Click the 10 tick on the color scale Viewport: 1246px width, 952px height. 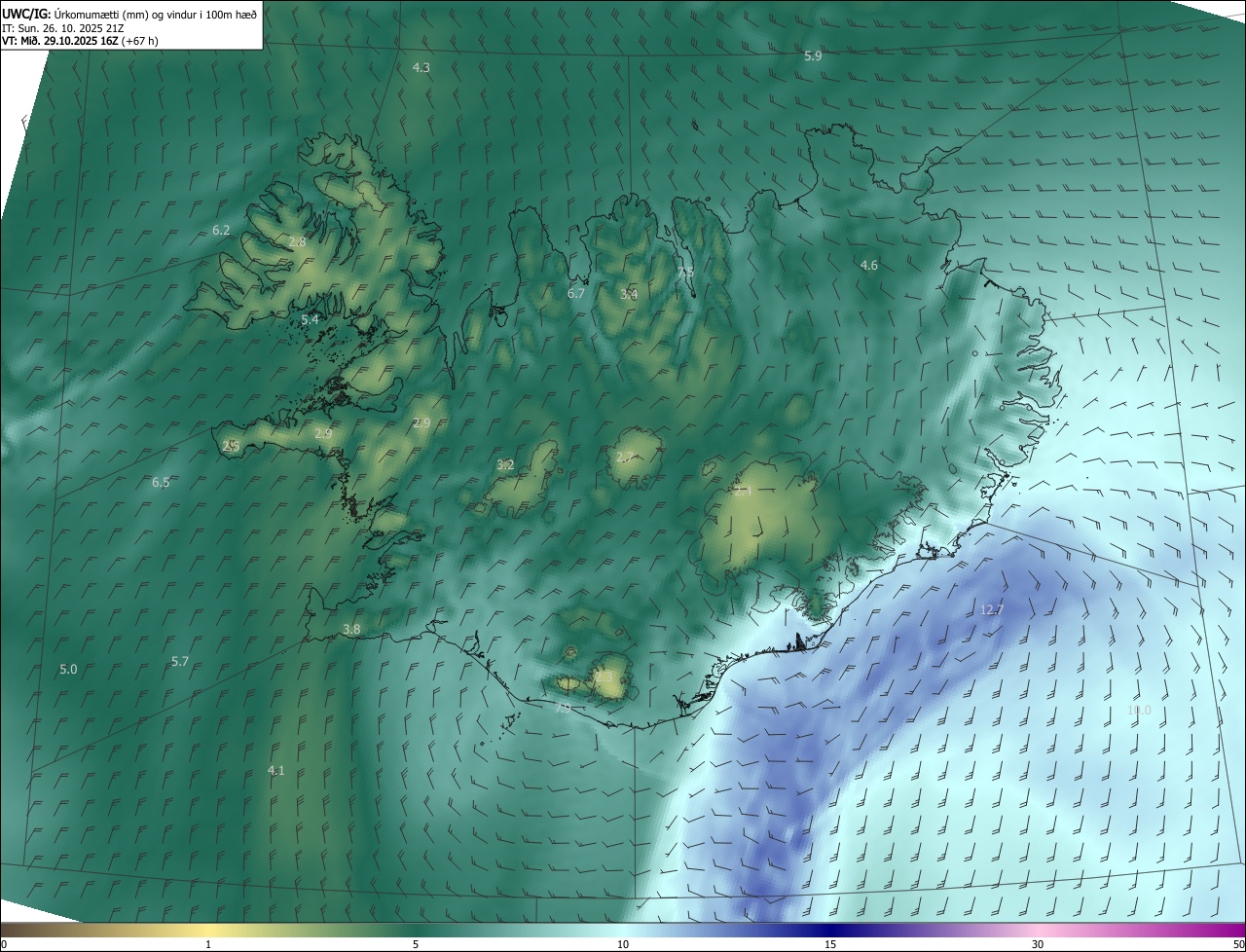[623, 944]
